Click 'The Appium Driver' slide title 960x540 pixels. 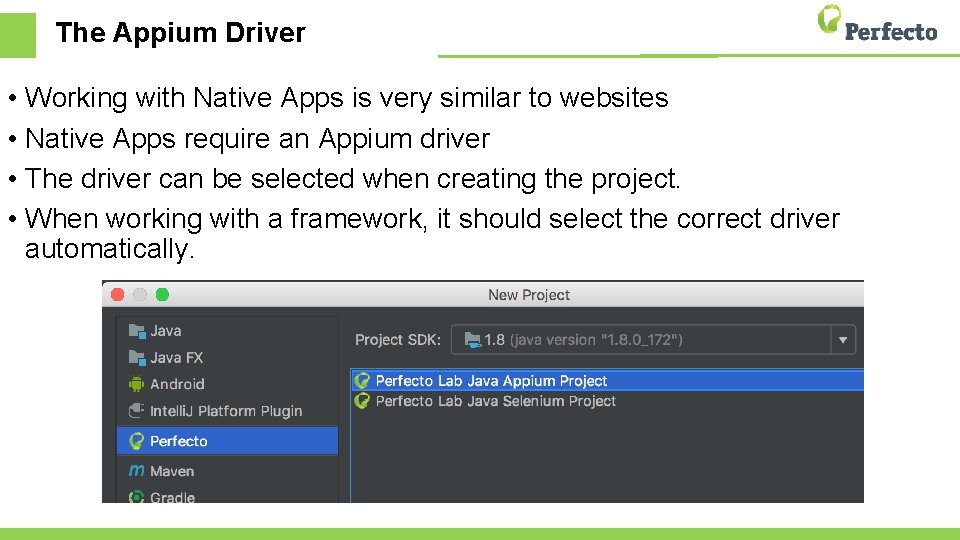pyautogui.click(x=181, y=32)
